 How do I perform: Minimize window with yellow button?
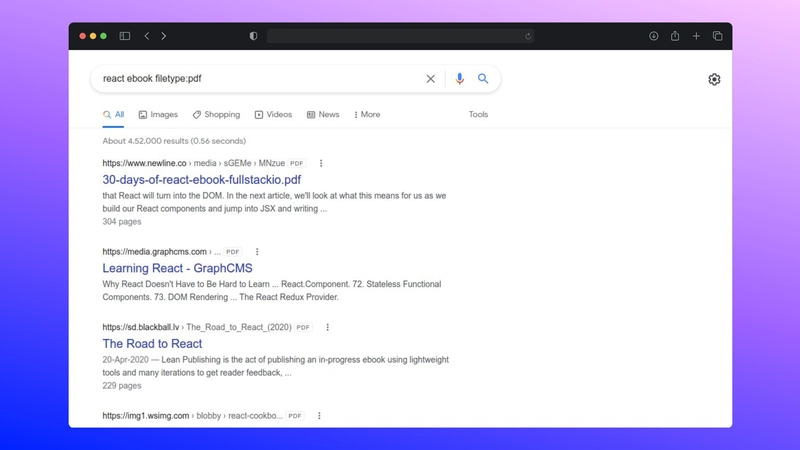pos(93,36)
